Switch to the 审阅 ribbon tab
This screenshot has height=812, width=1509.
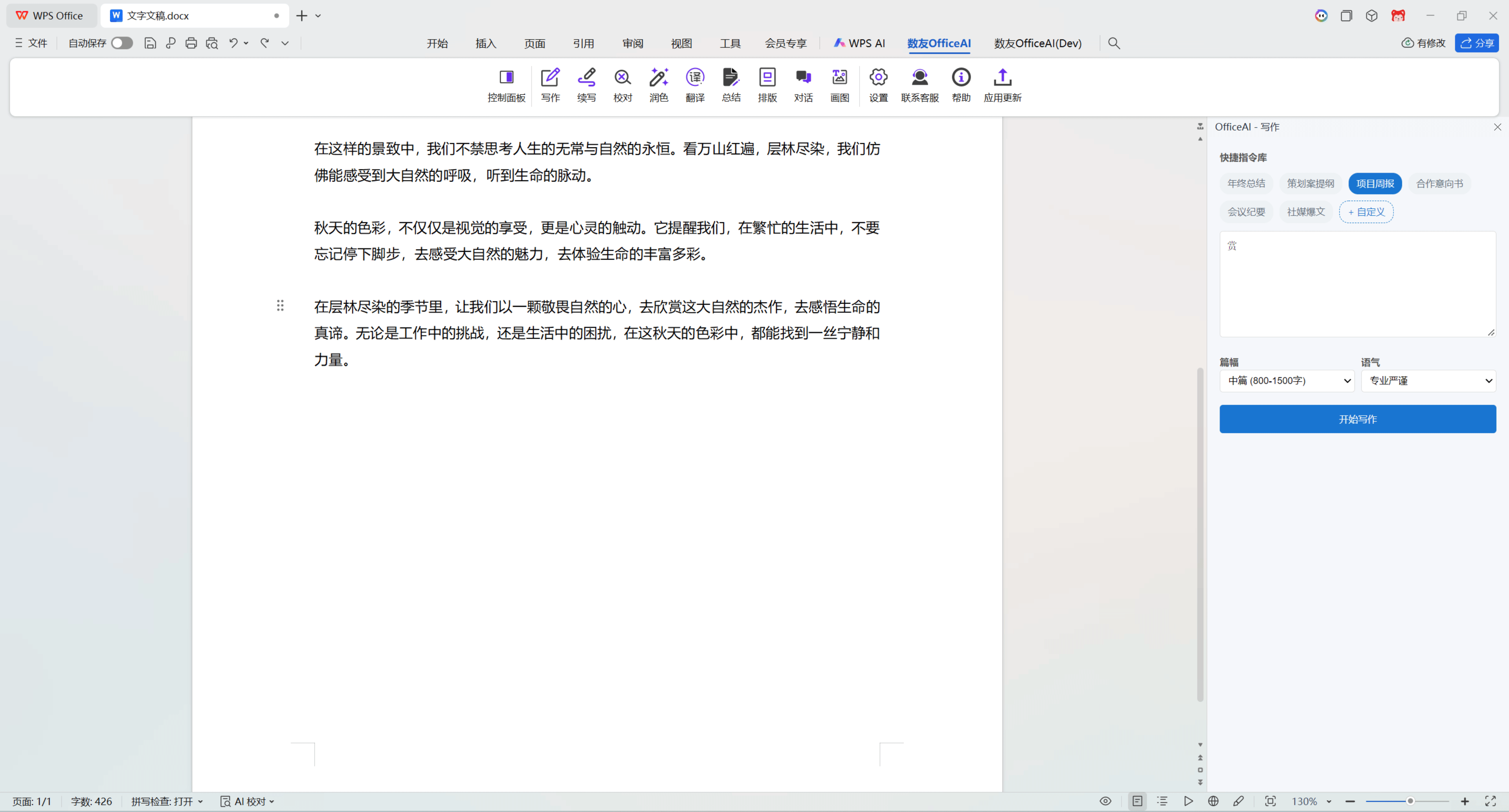tap(632, 43)
